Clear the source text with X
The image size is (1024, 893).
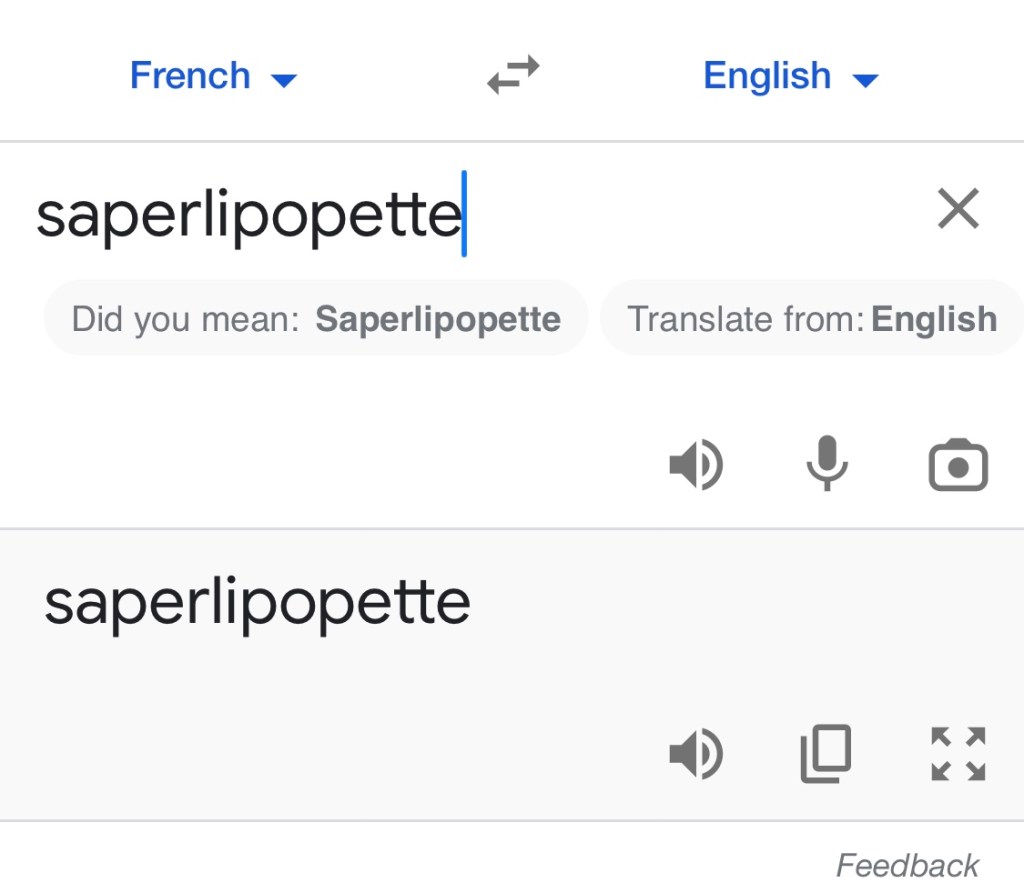coord(958,210)
